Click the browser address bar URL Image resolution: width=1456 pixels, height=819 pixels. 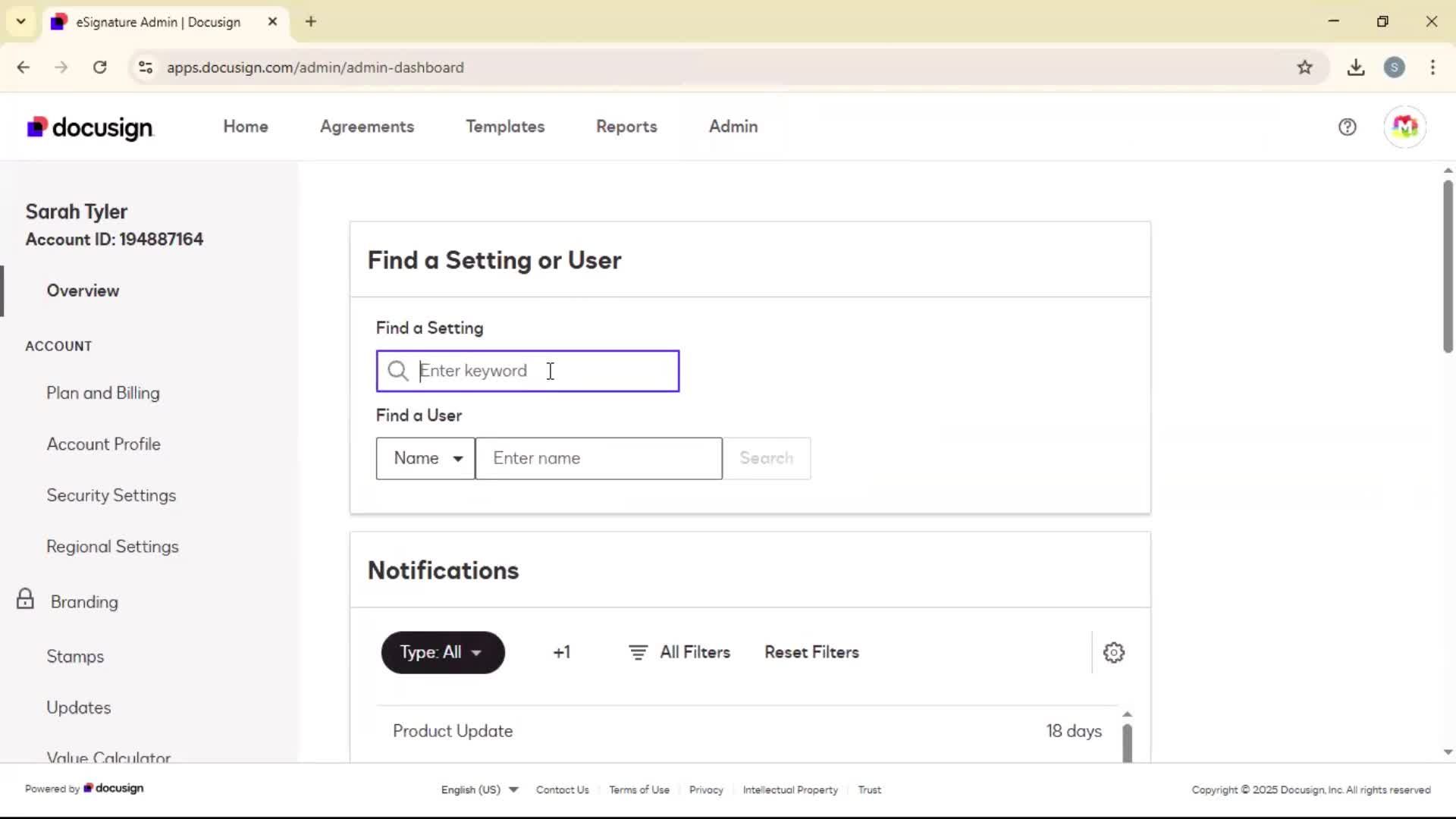click(315, 67)
